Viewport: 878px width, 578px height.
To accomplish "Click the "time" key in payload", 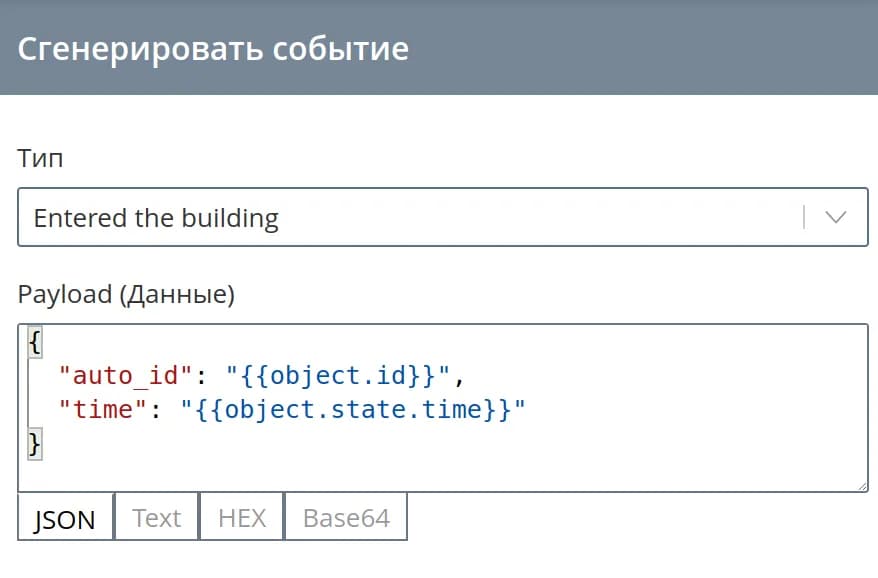I will [102, 409].
